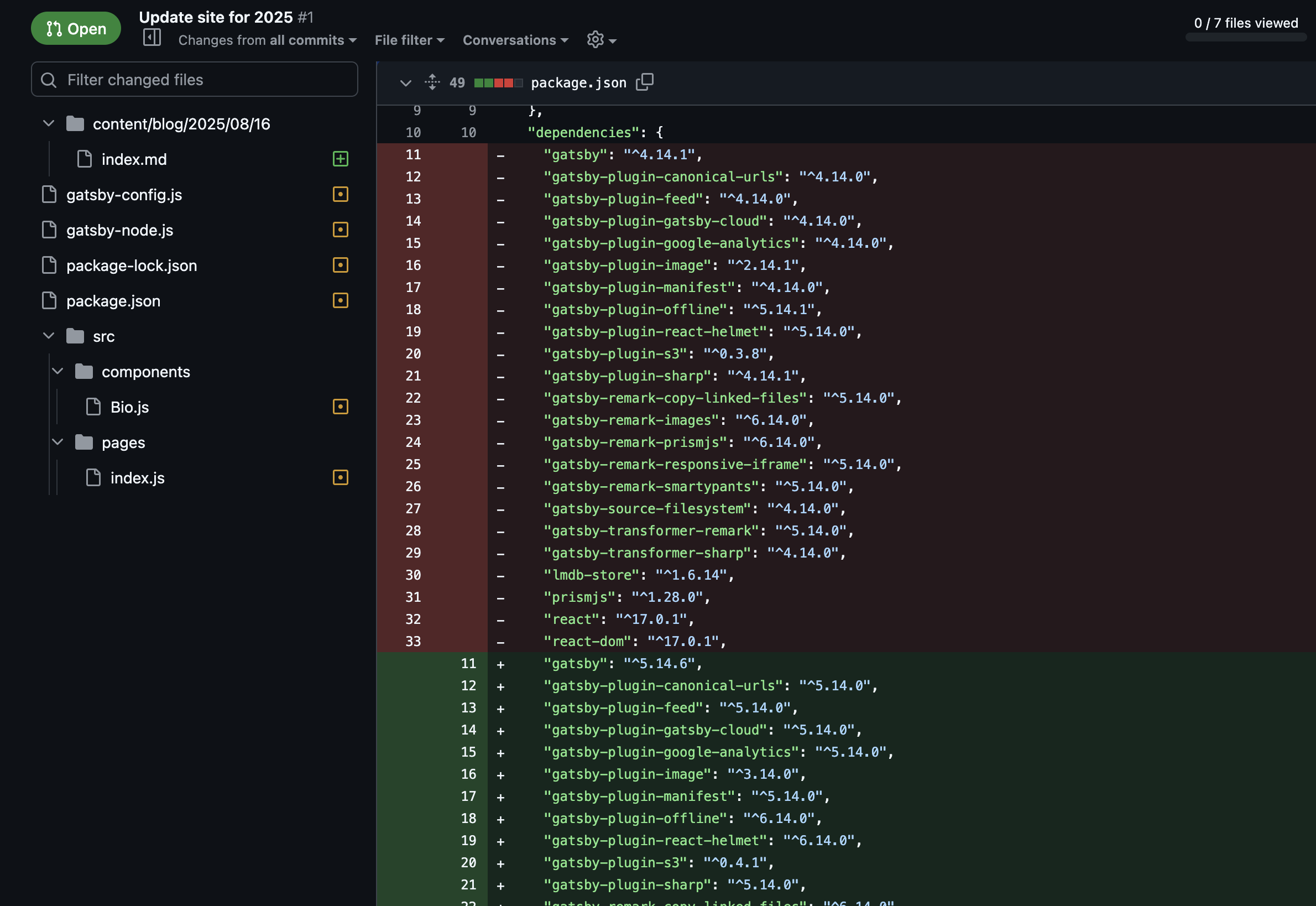The image size is (1316, 906).
Task: Open the File filter menu
Action: point(409,40)
